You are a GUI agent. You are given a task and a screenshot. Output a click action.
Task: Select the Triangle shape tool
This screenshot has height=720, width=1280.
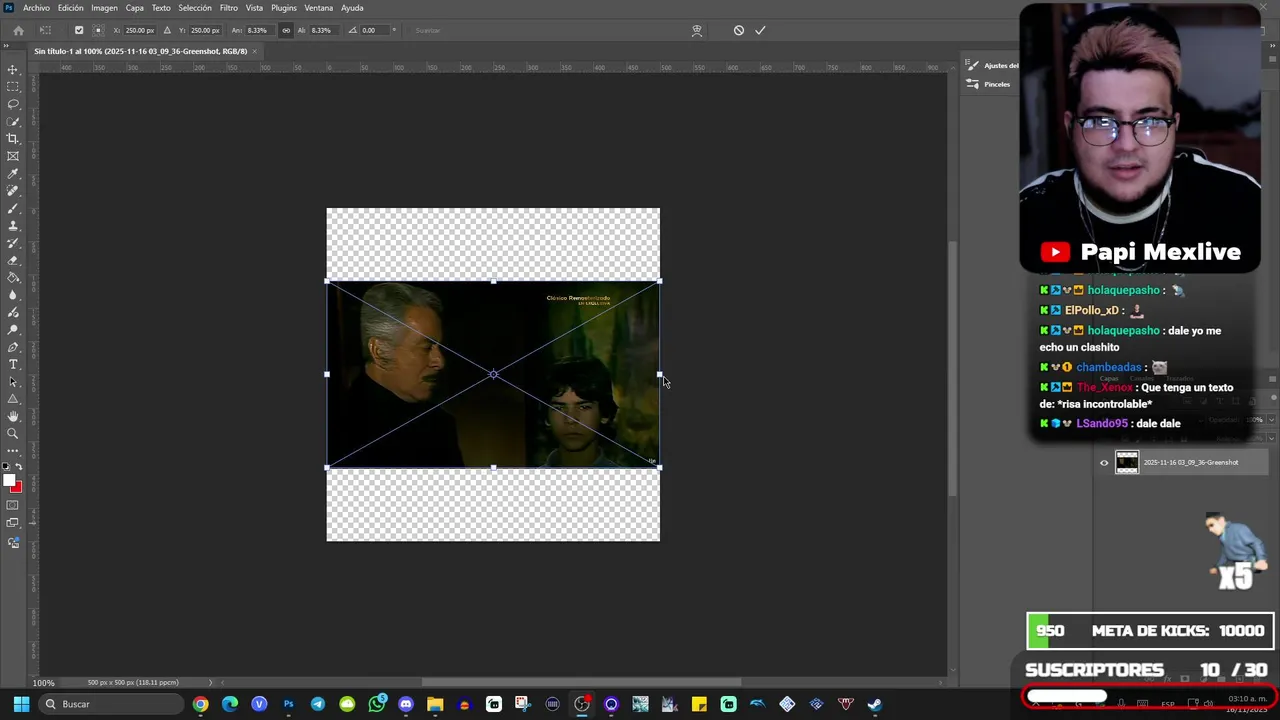pos(13,399)
